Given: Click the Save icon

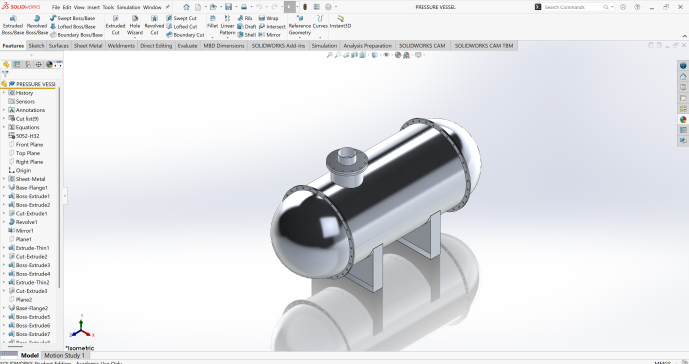Looking at the screenshot, I should (228, 7).
